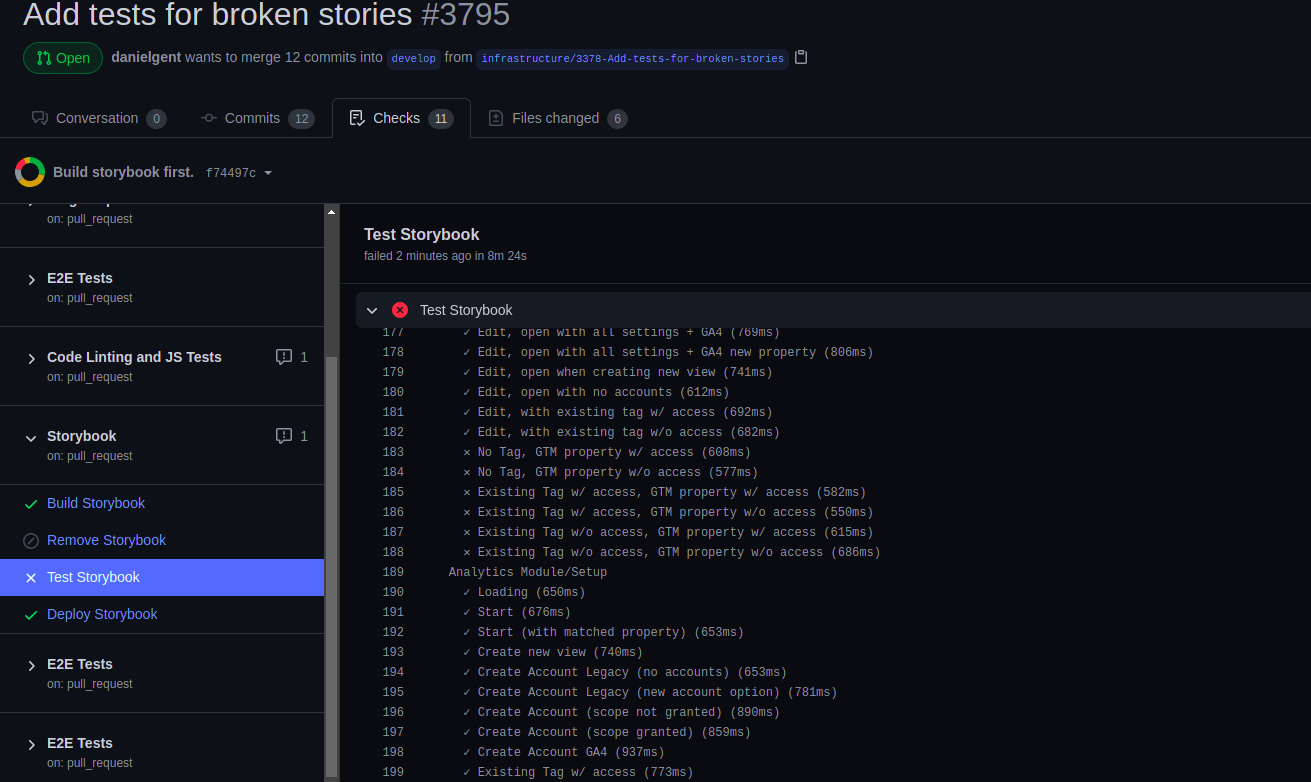The height and width of the screenshot is (782, 1311).
Task: Open Deploy Storybook job
Action: pyautogui.click(x=102, y=614)
